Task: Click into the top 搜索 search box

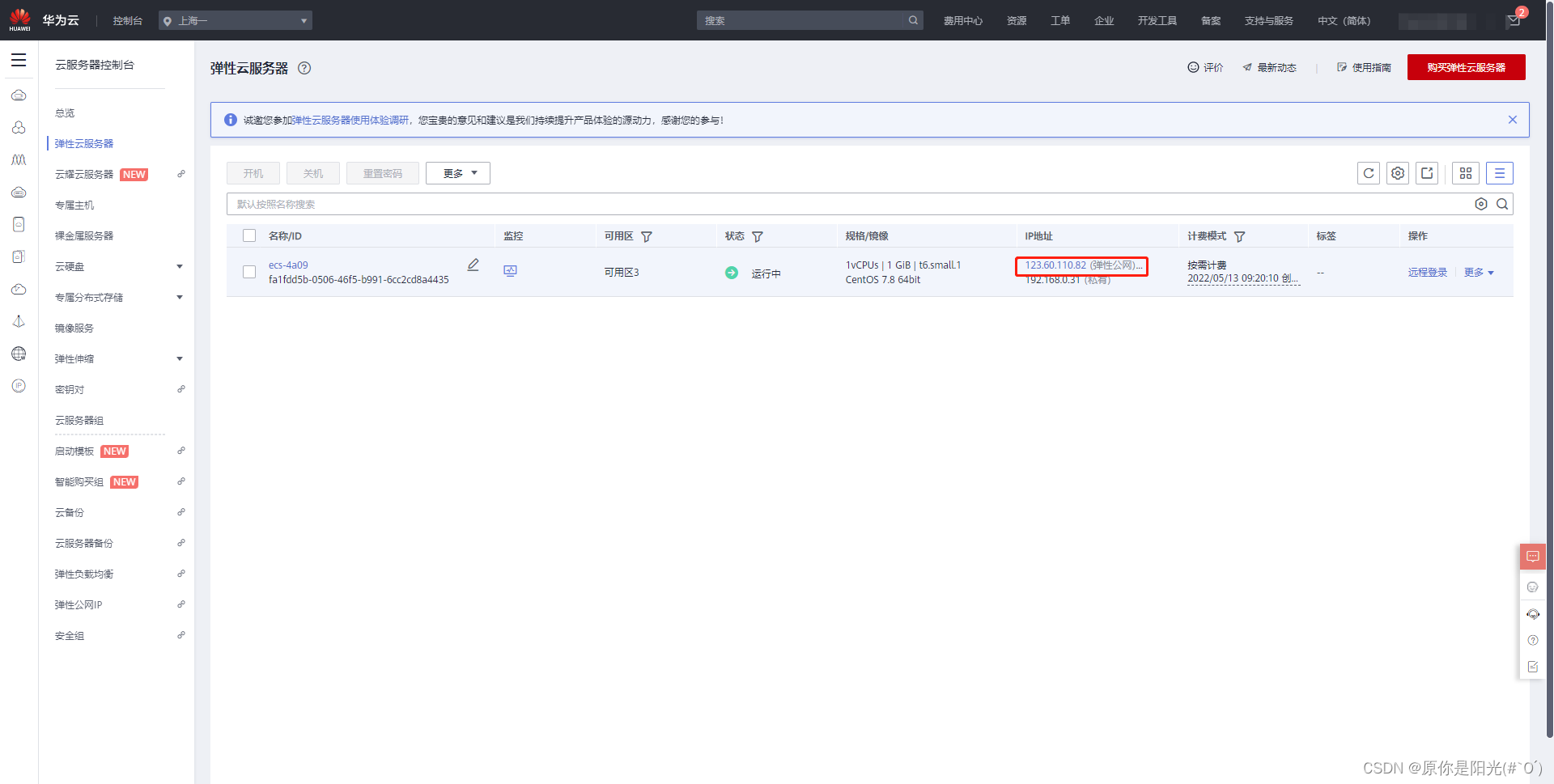Action: 801,20
